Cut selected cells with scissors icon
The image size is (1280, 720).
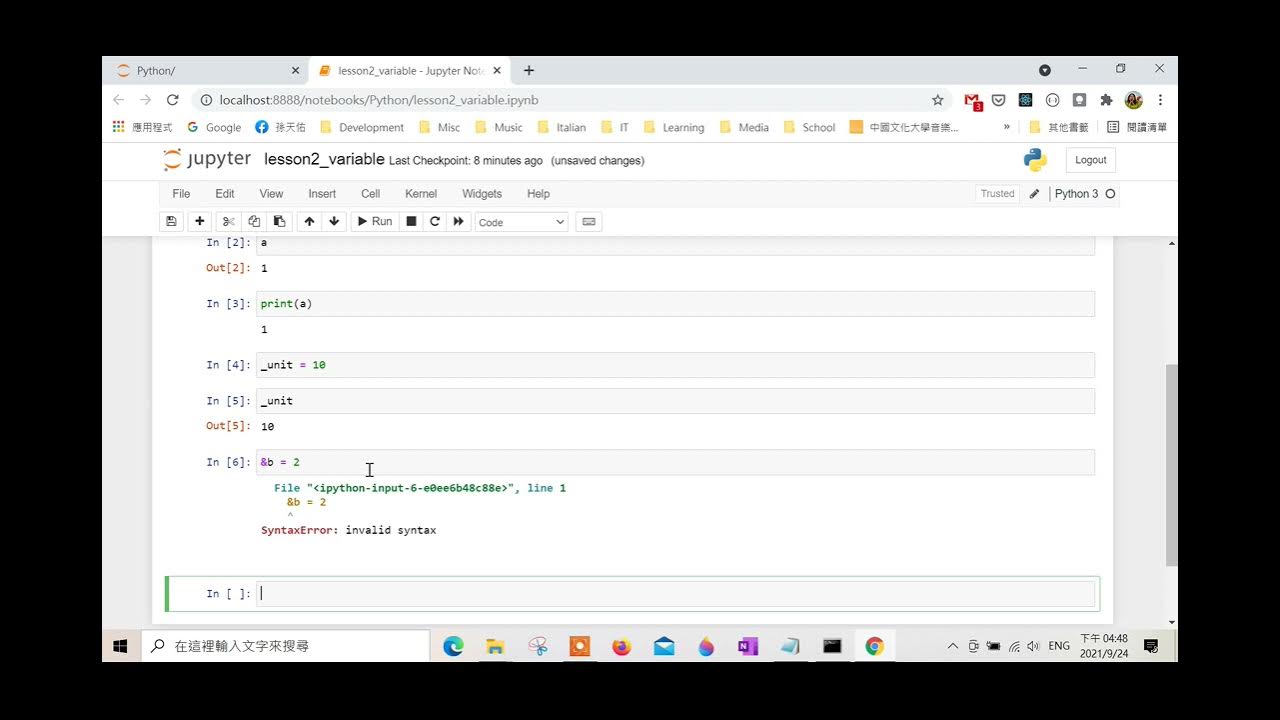coord(228,221)
